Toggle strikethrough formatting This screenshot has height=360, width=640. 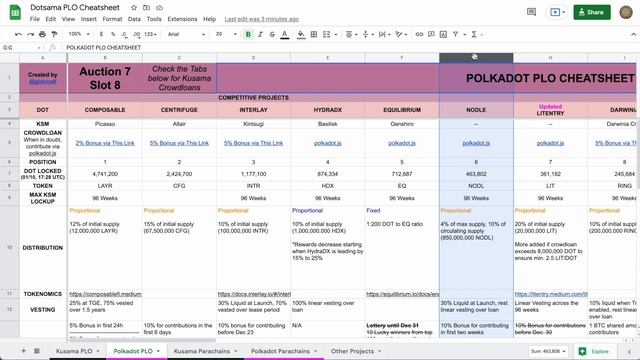272,35
